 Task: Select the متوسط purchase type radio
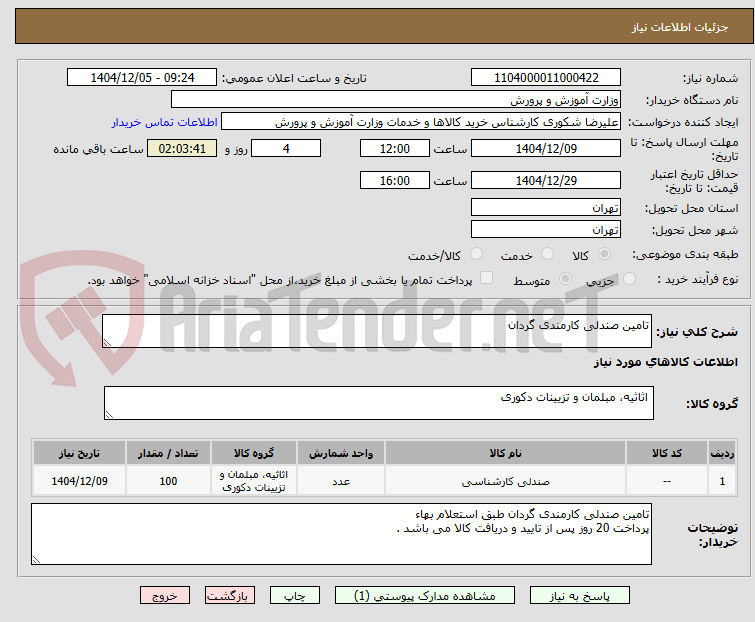click(565, 279)
